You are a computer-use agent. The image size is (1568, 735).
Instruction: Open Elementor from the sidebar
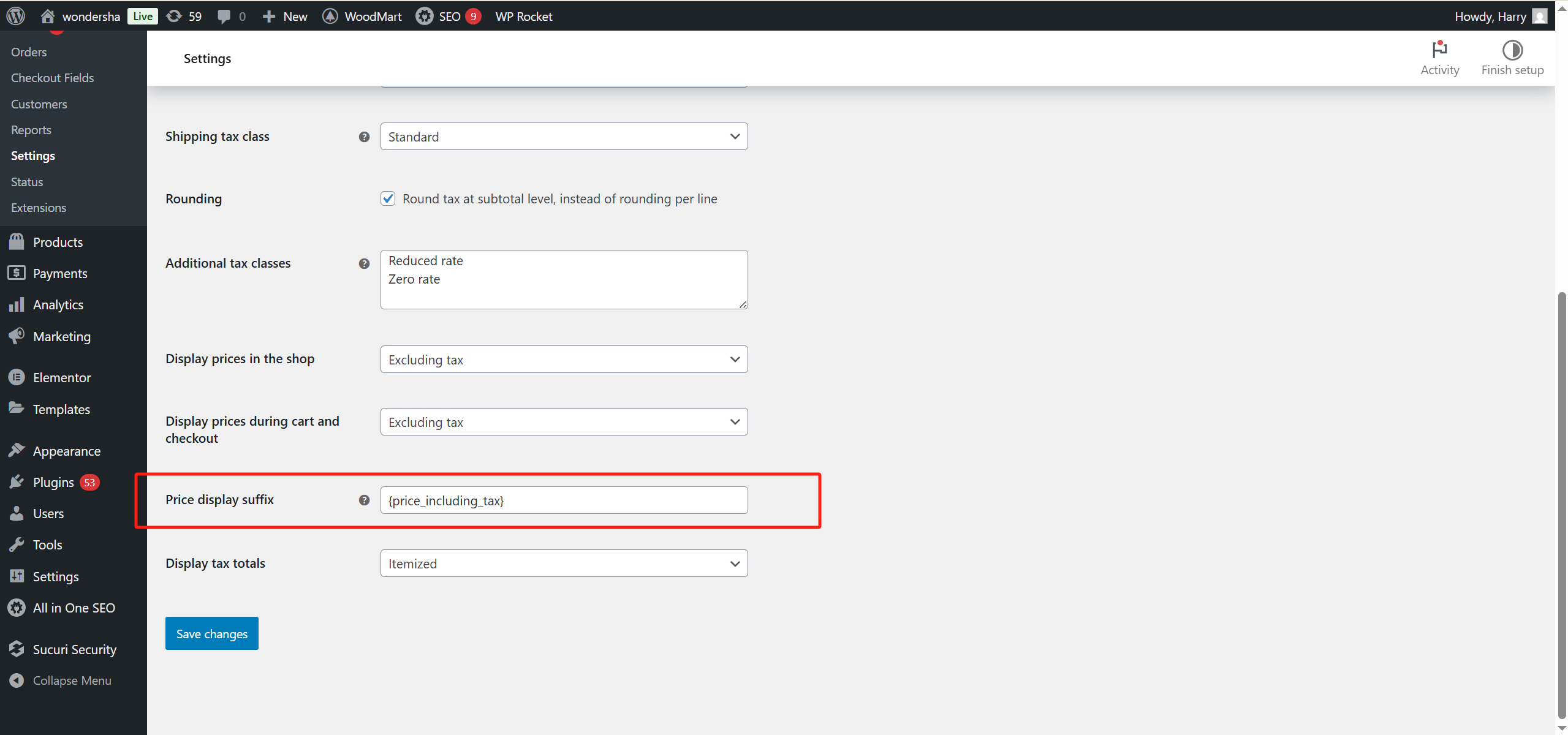61,377
